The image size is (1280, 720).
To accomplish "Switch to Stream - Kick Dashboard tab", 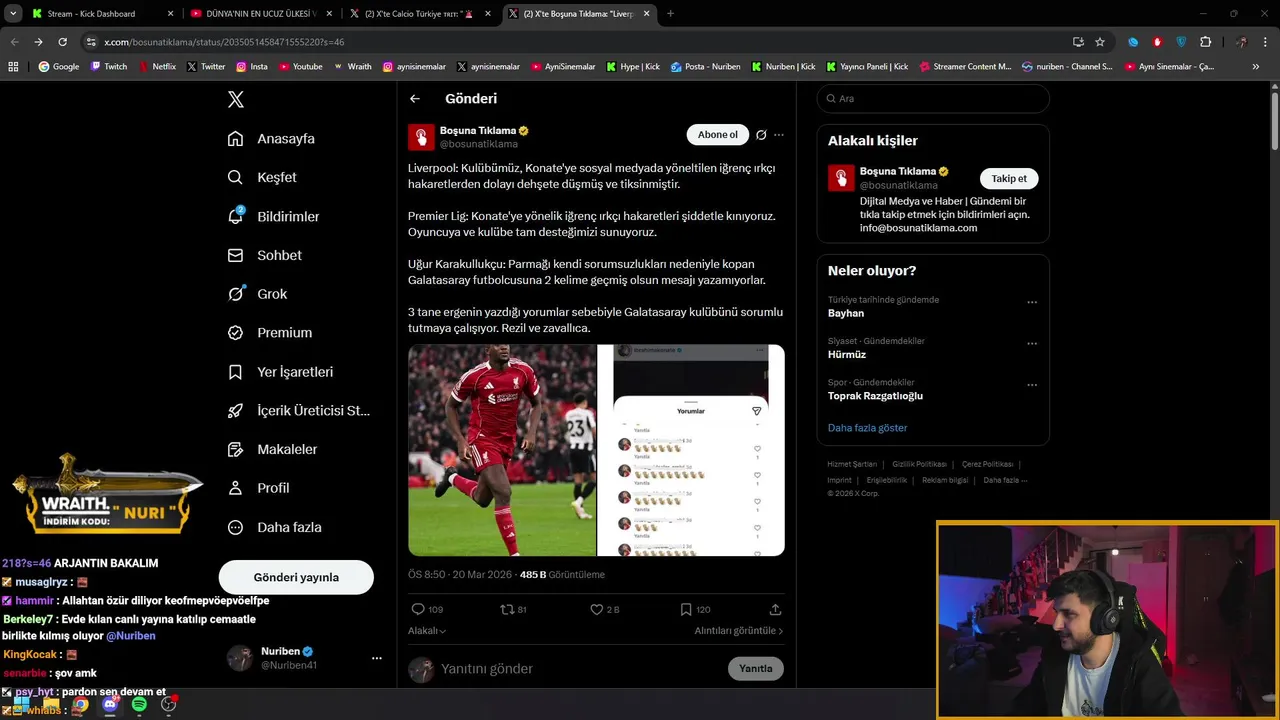I will (x=100, y=14).
